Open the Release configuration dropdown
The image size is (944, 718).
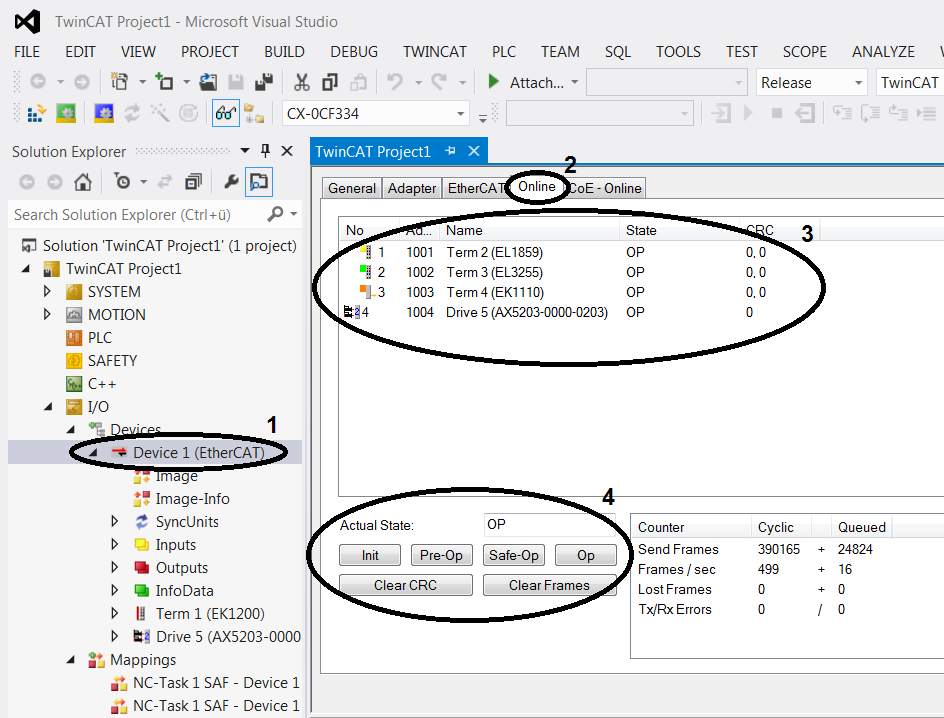(x=859, y=82)
